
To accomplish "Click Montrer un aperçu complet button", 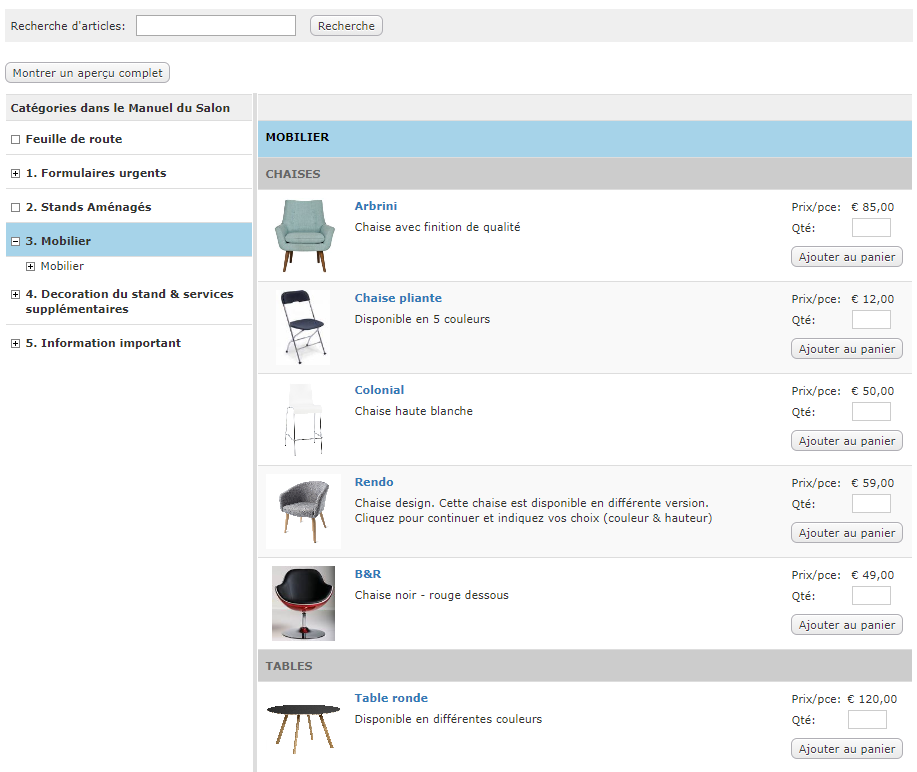I will click(88, 73).
